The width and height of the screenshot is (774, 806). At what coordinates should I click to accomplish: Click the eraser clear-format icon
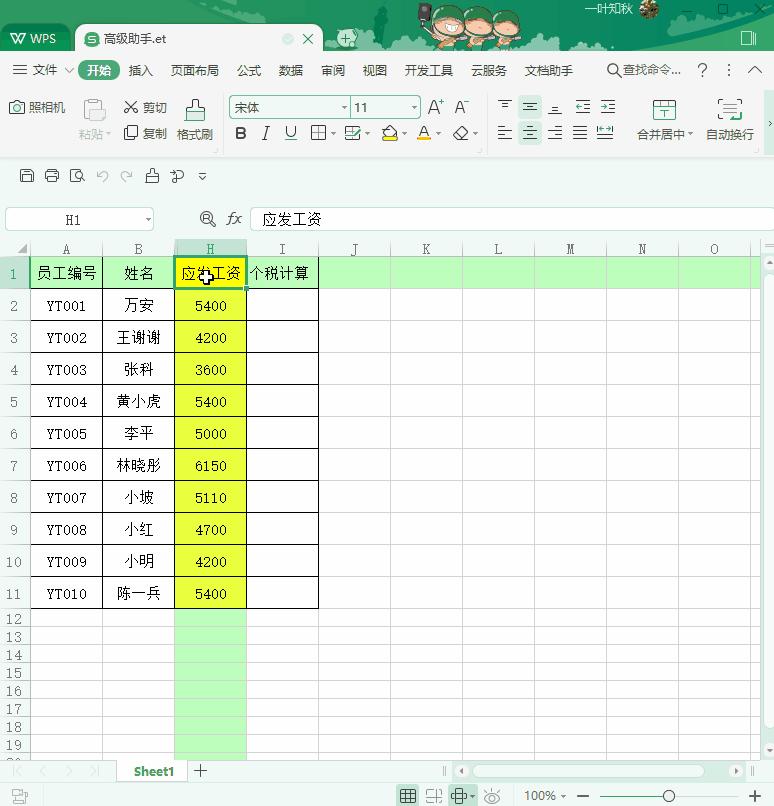461,134
